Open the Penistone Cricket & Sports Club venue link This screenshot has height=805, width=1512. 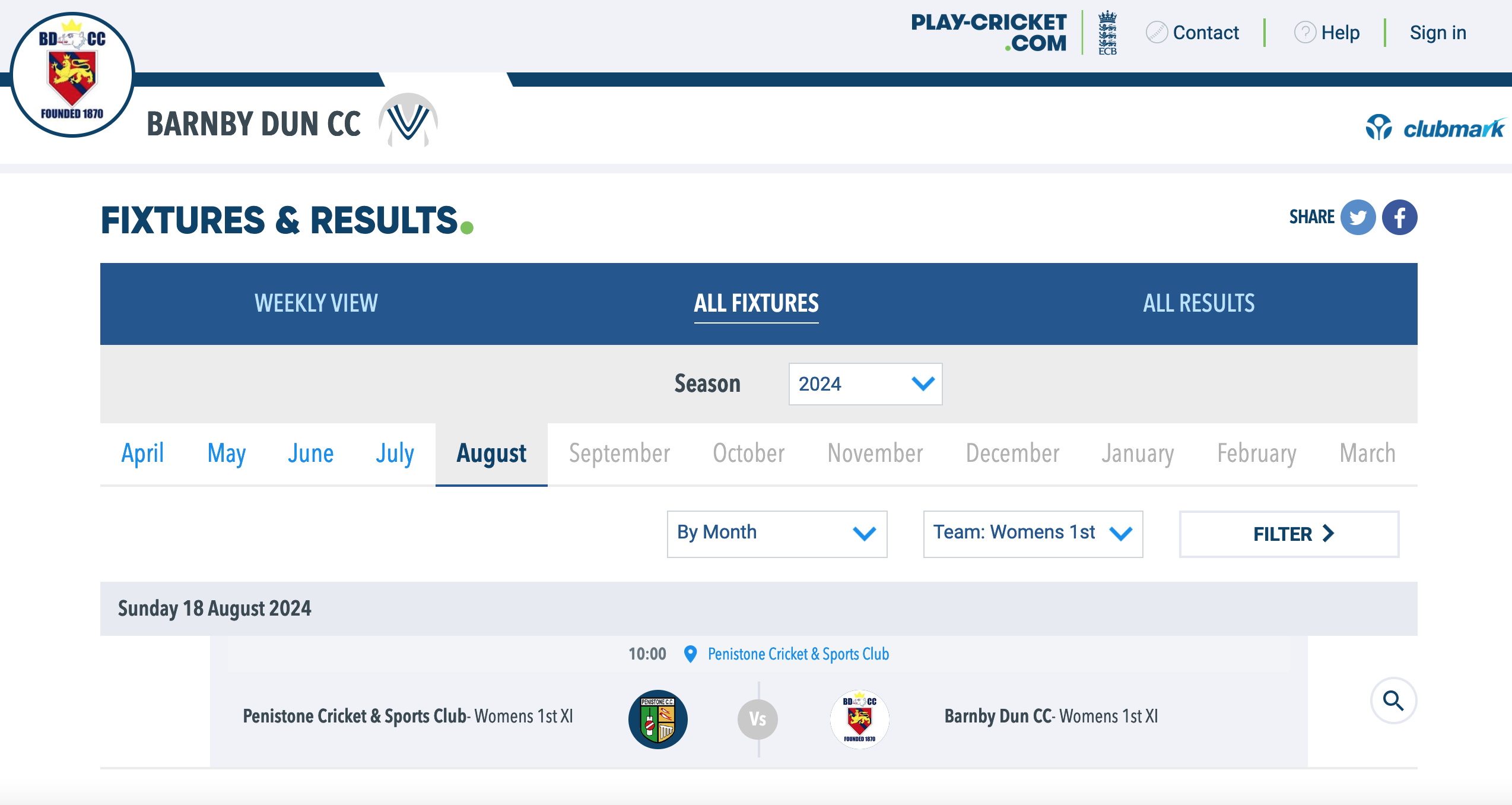pyautogui.click(x=798, y=654)
